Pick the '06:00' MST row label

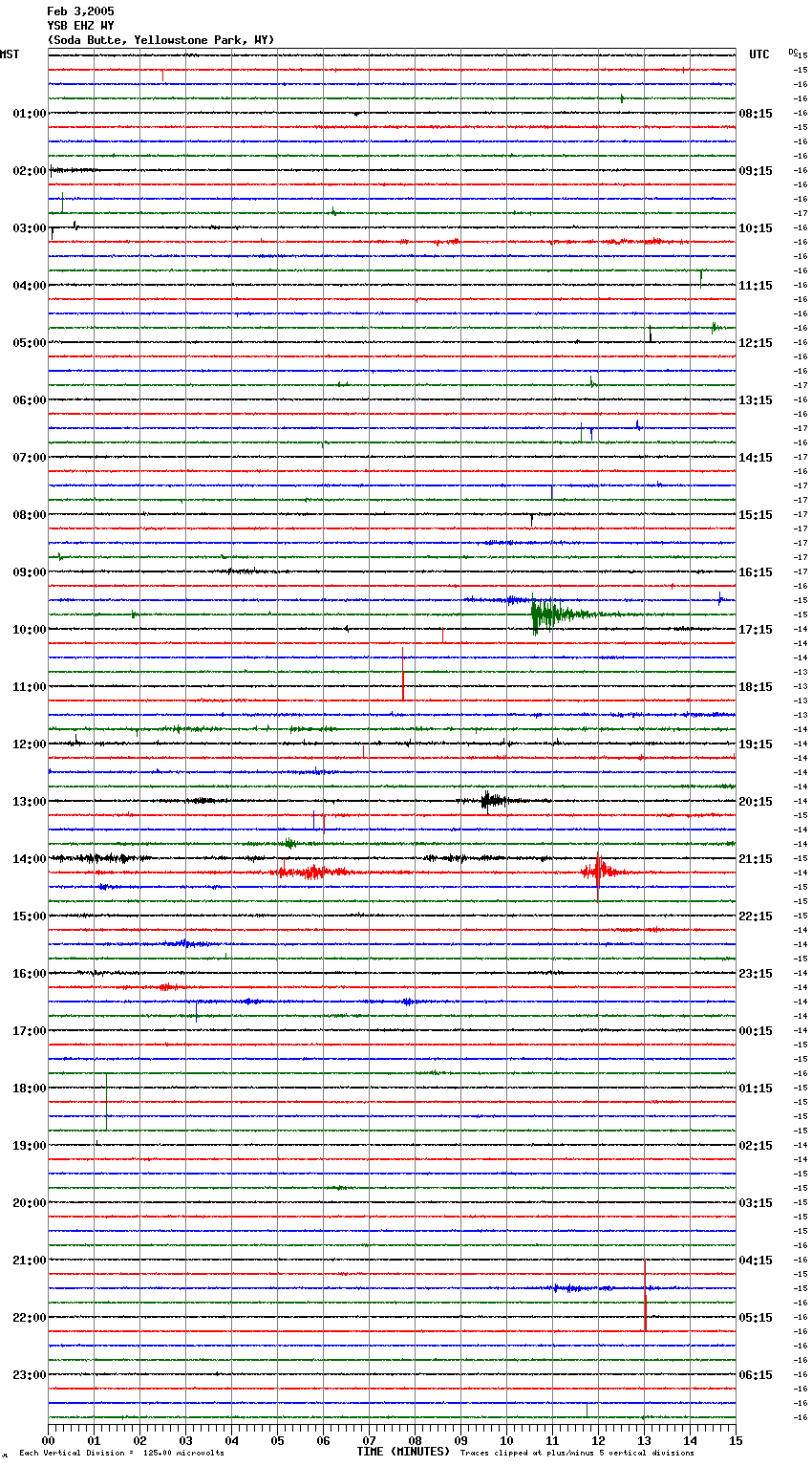(x=30, y=400)
